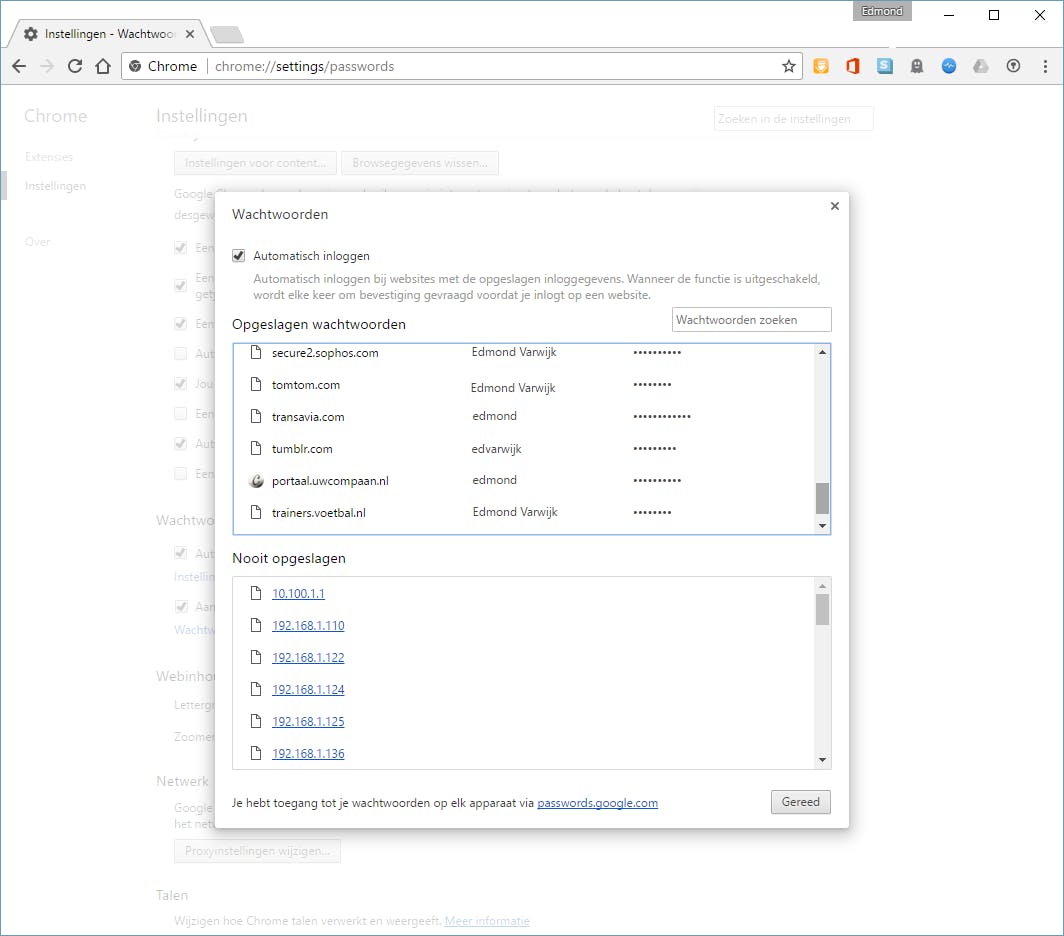
Task: Open the 192.168.1.124 link
Action: point(308,690)
